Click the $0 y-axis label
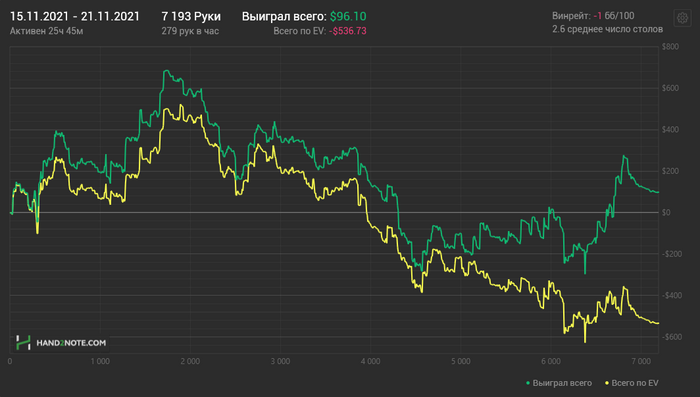 point(666,213)
